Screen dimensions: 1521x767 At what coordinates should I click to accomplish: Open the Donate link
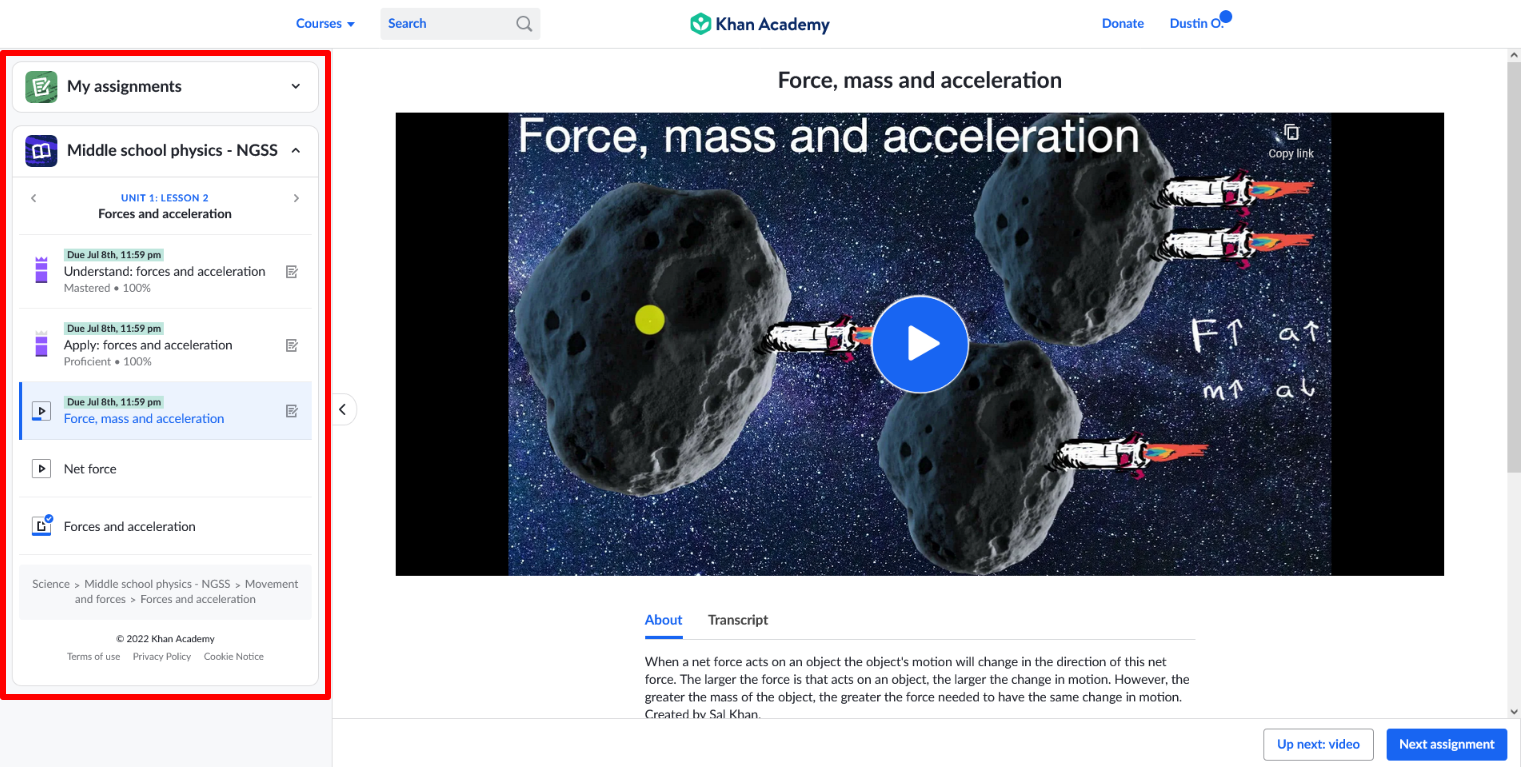tap(1122, 23)
